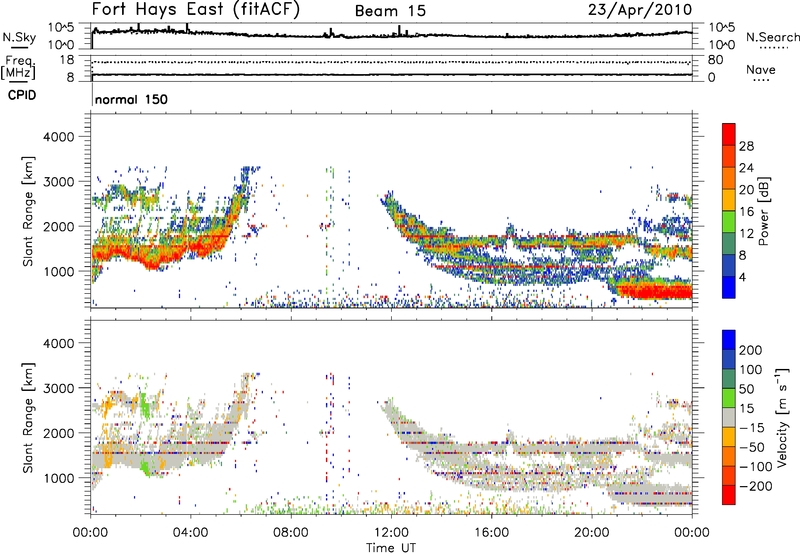
Task: Click the 'Fort Hays East (fitACF)' title
Action: tap(196, 10)
